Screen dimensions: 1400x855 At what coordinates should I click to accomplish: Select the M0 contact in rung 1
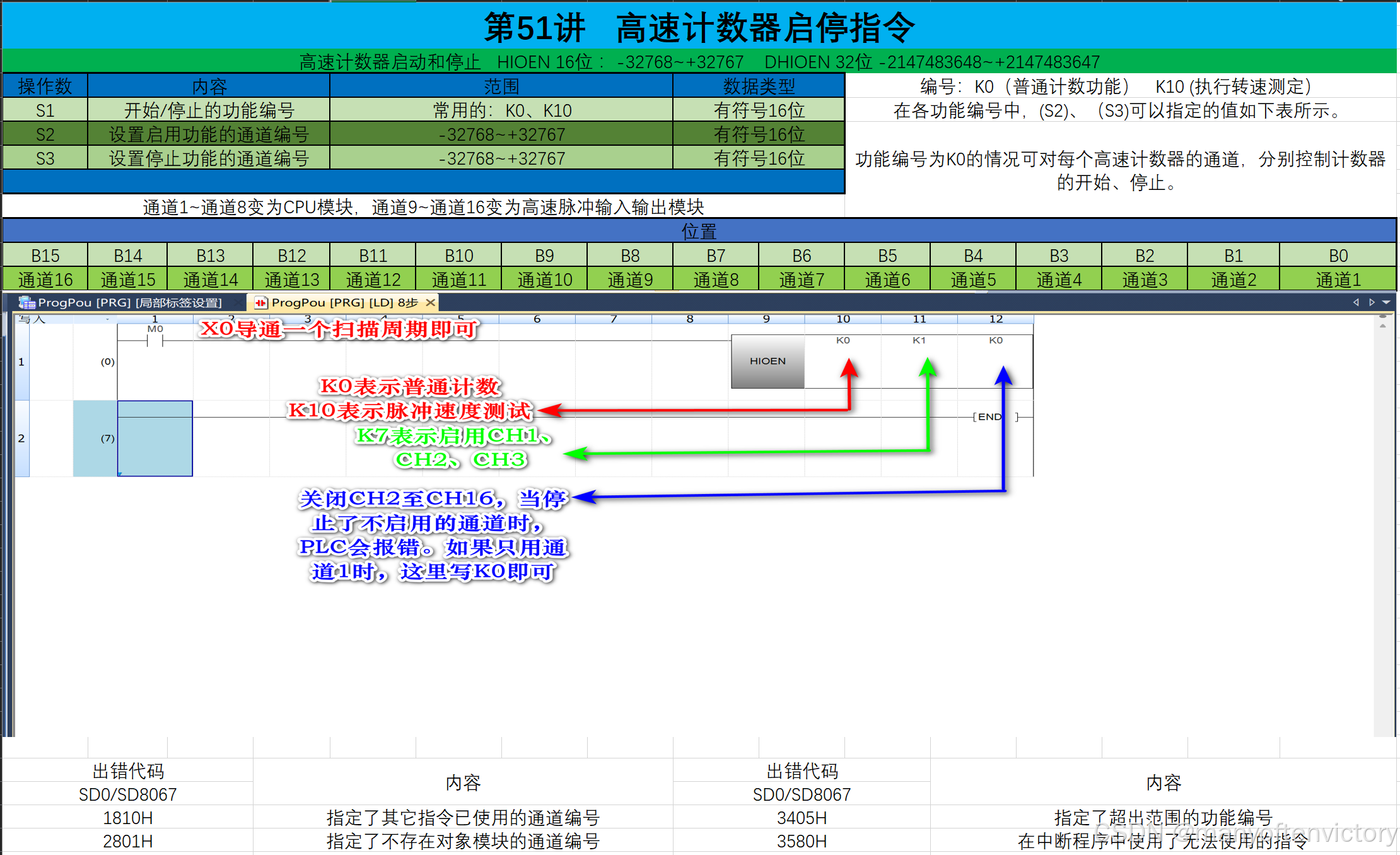(155, 339)
